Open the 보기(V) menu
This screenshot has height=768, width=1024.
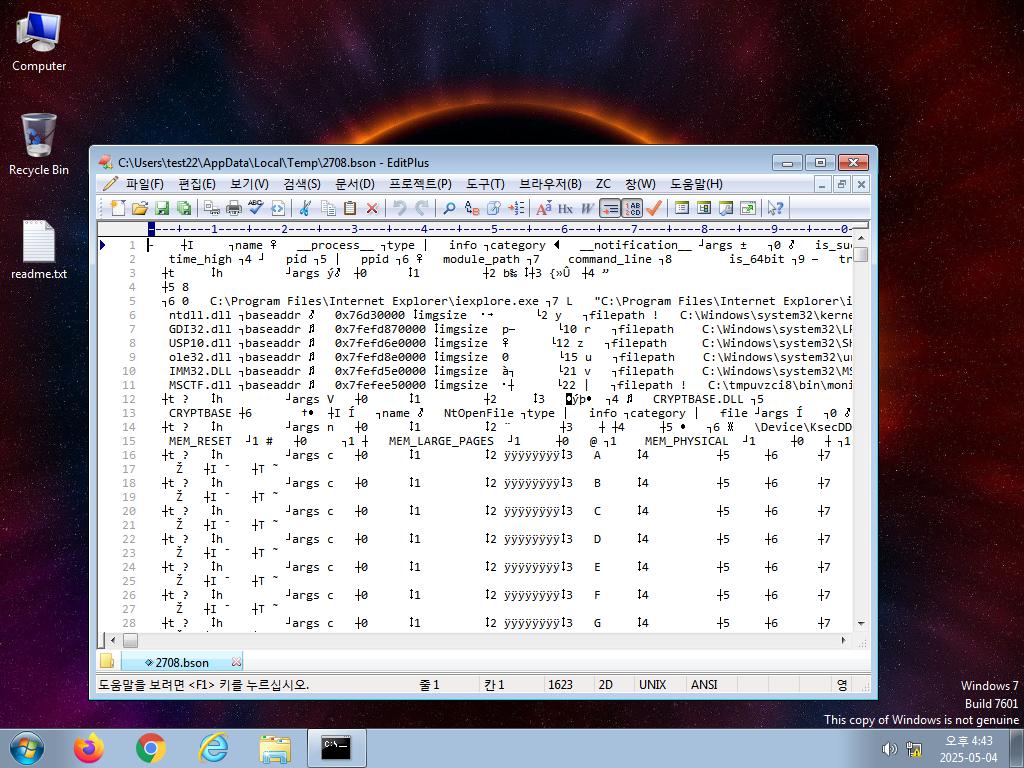[x=249, y=184]
